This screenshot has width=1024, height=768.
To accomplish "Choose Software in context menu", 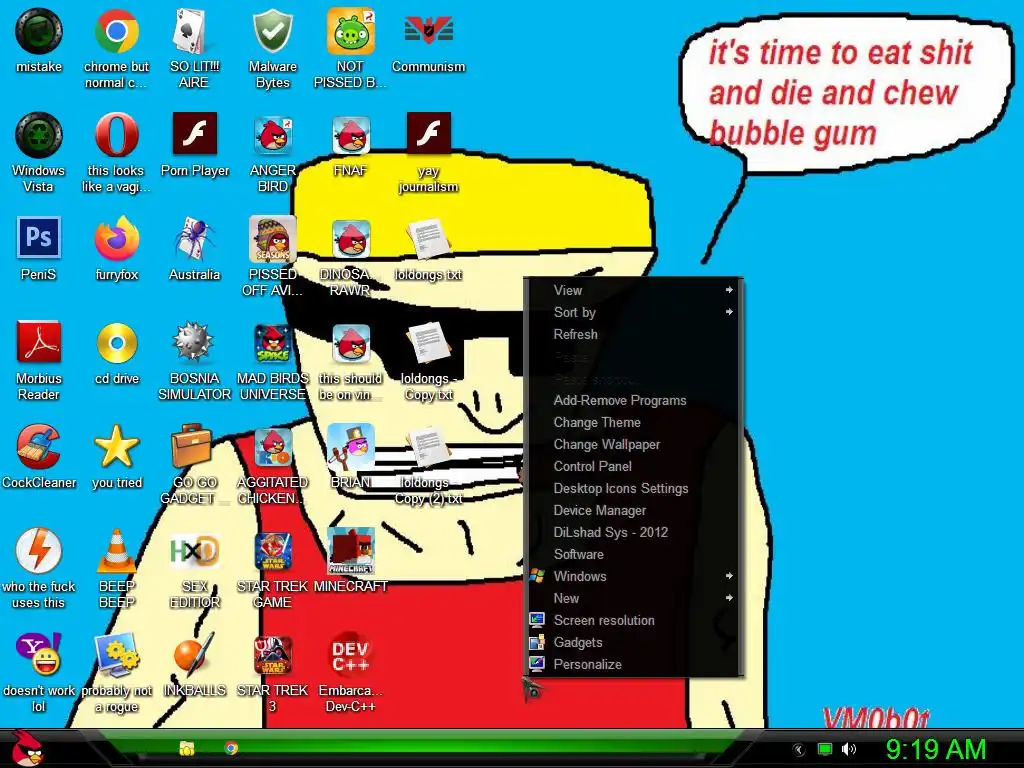I will tap(633, 554).
